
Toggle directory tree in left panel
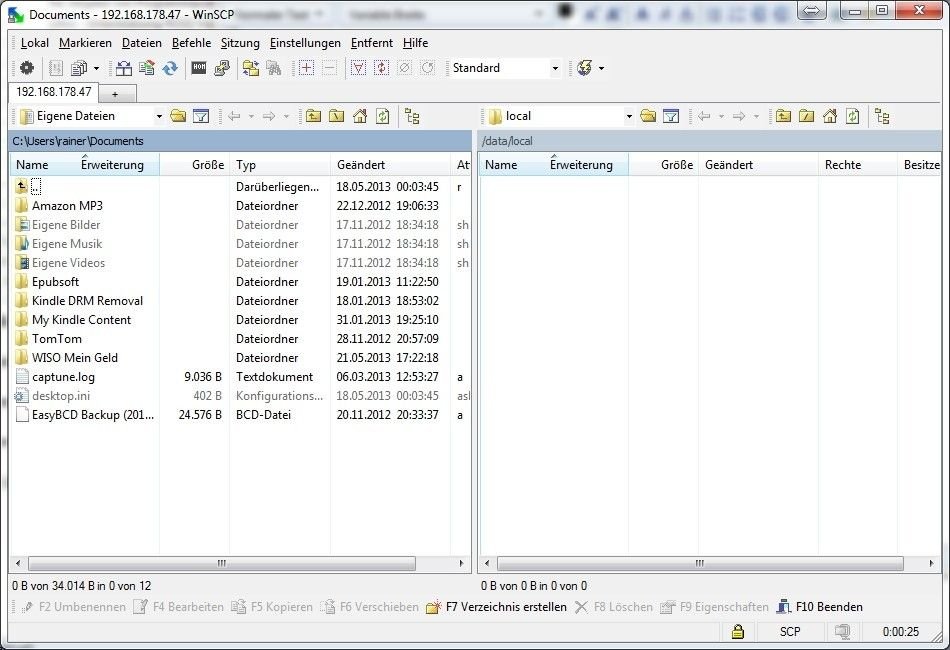413,116
